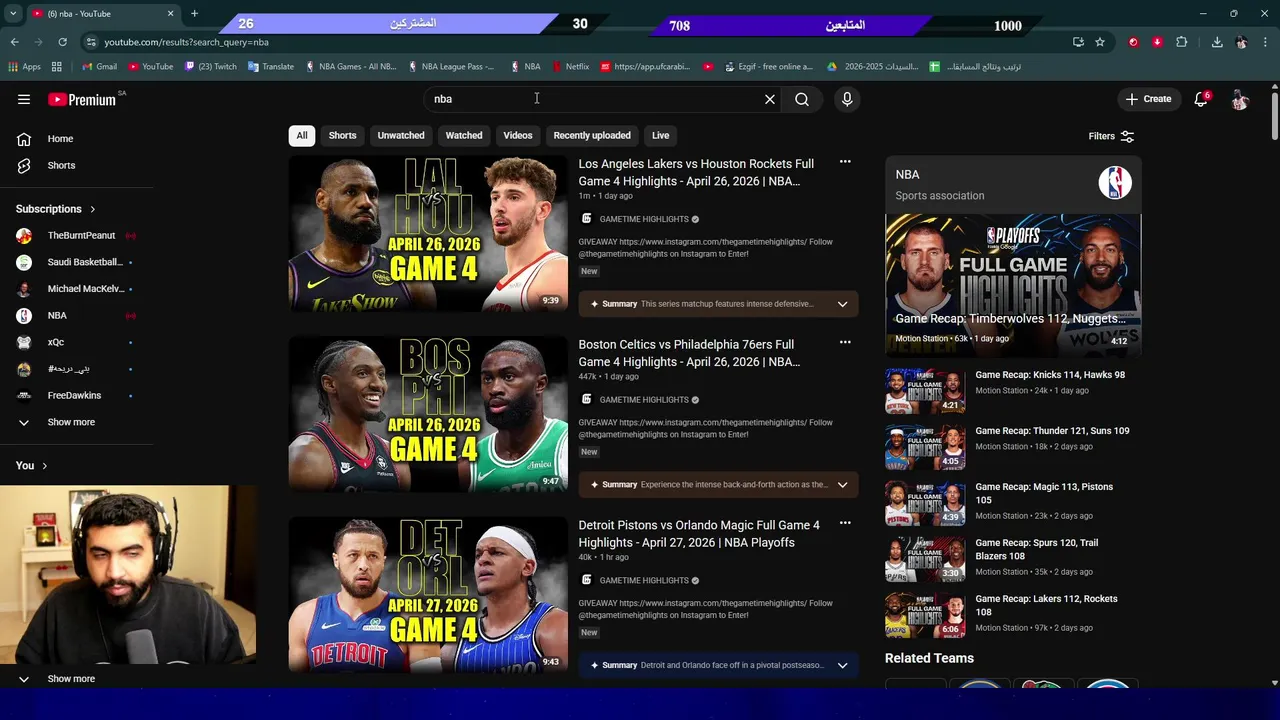The image size is (1280, 720).
Task: Open Los Angeles Lakers vs Houston Rockets title
Action: click(696, 172)
